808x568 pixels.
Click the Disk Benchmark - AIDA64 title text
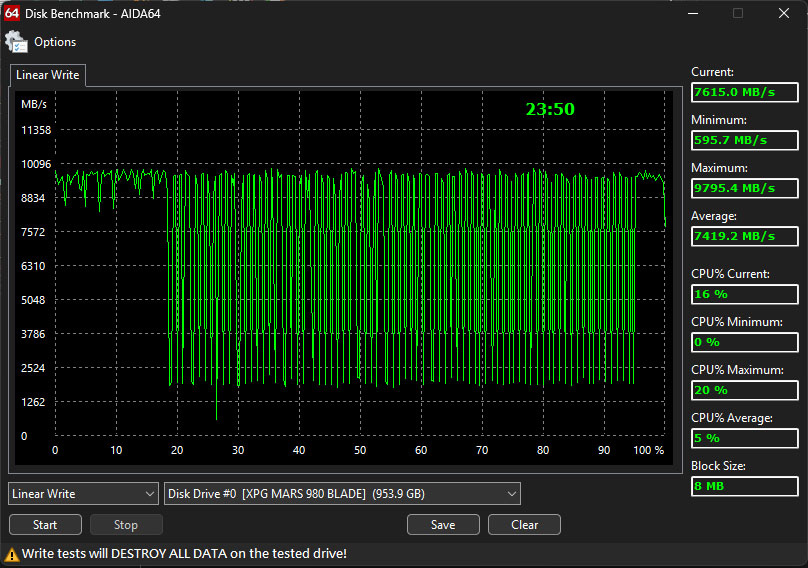[93, 14]
